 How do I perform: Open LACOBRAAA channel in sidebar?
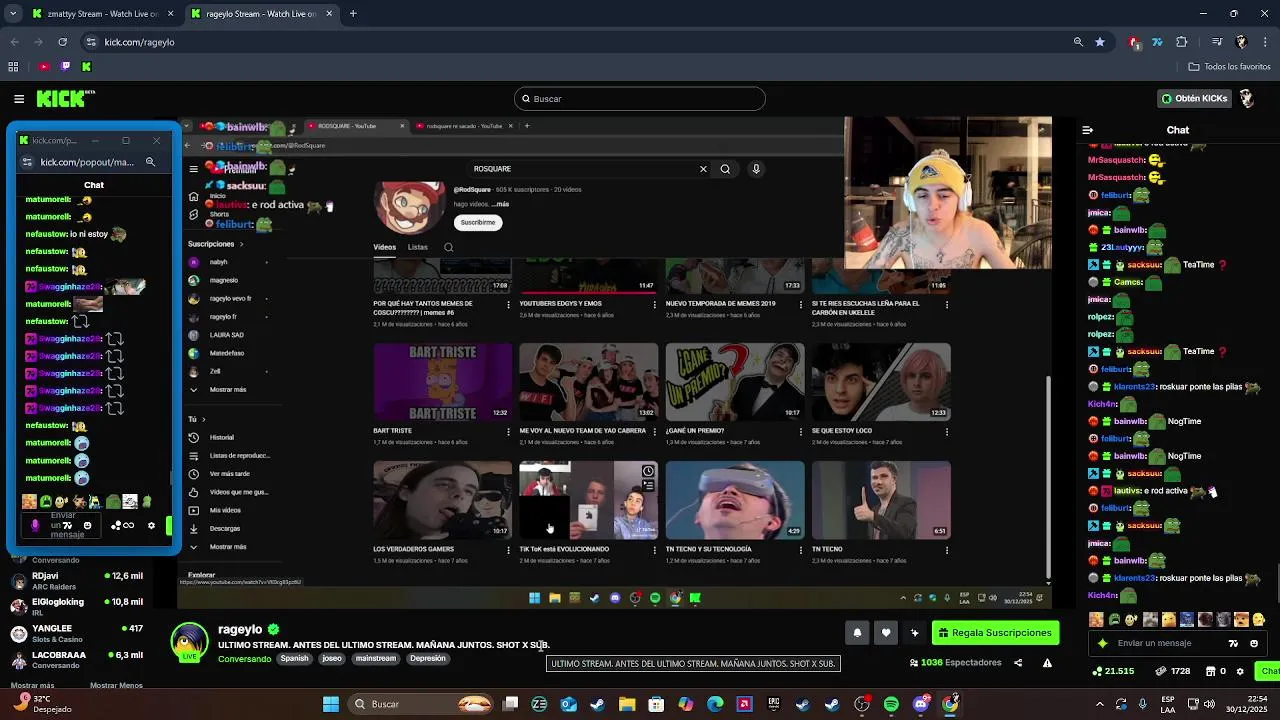(76, 659)
